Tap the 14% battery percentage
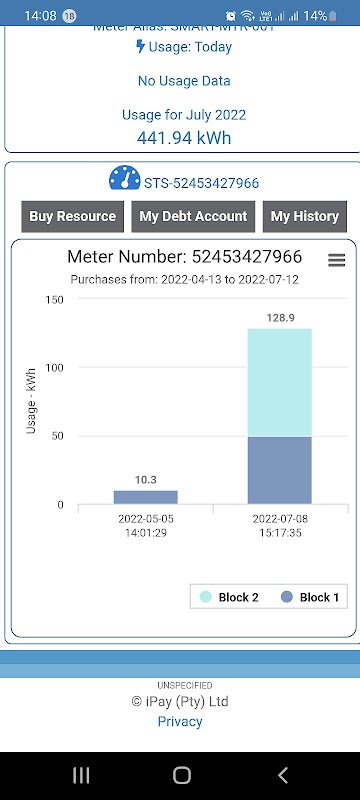The width and height of the screenshot is (360, 800). [x=315, y=16]
